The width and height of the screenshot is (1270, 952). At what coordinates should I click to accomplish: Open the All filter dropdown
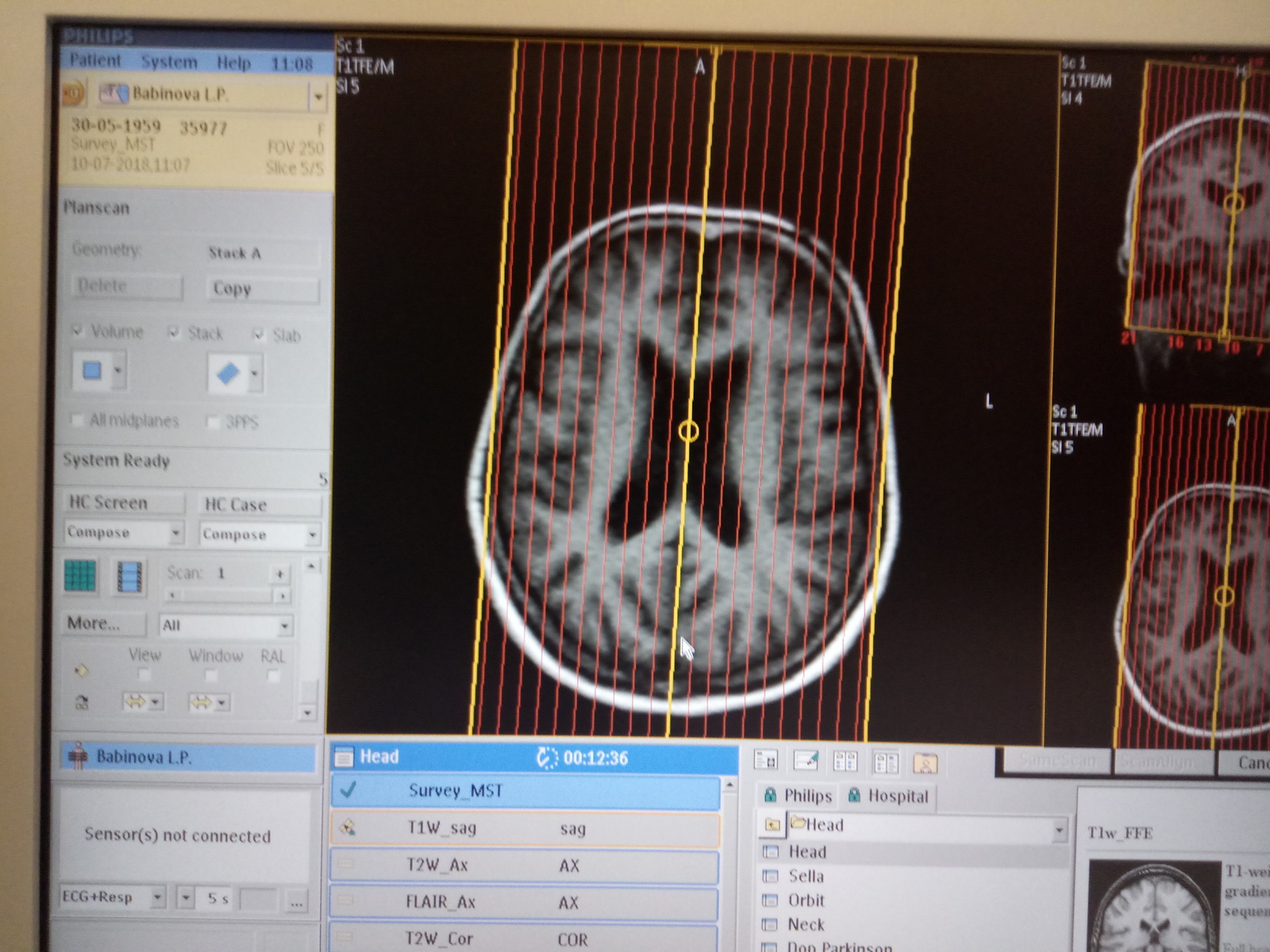(x=226, y=626)
